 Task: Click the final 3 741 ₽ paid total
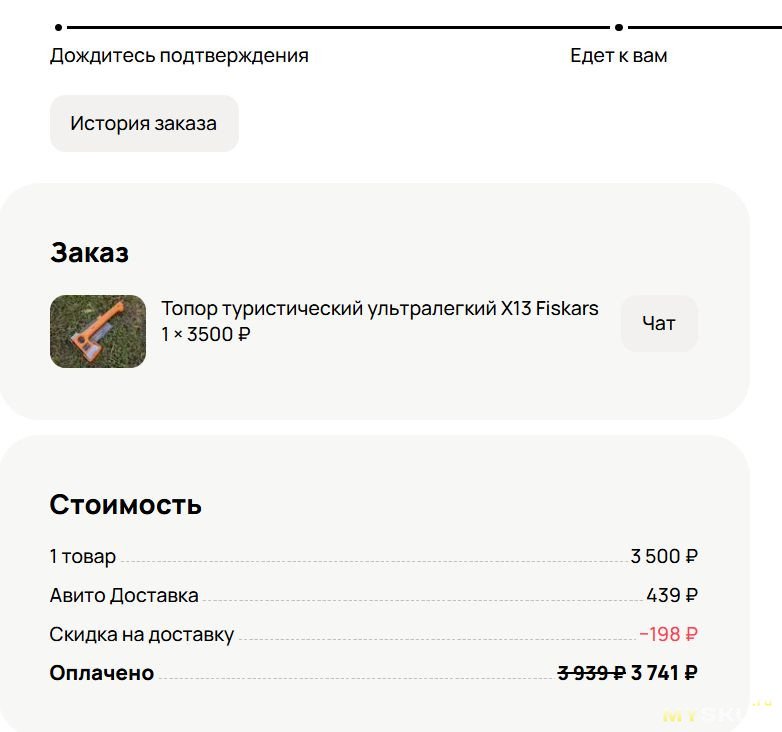tap(664, 673)
